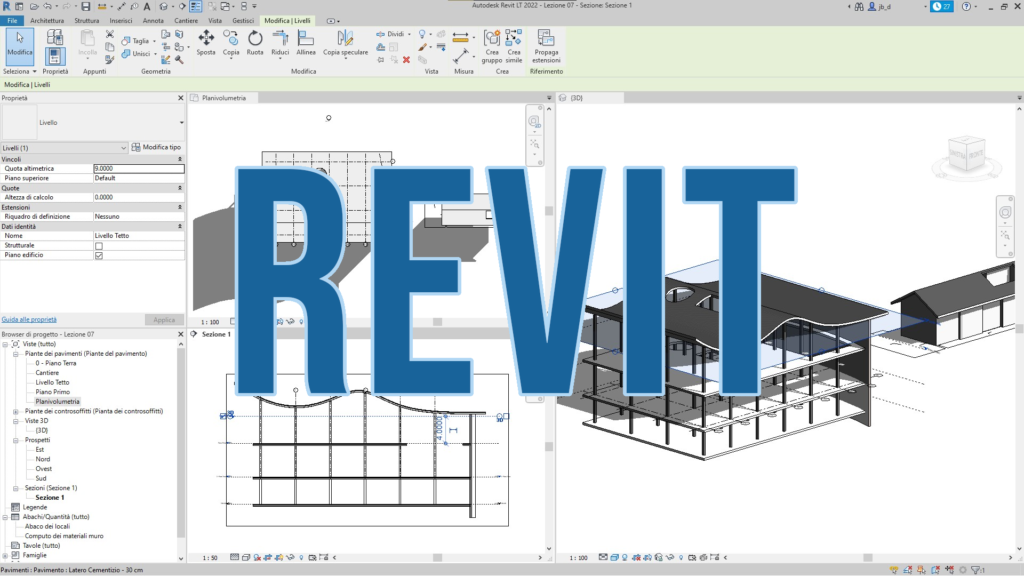Close the Proprietà panel
The height and width of the screenshot is (576, 1024).
[x=181, y=98]
